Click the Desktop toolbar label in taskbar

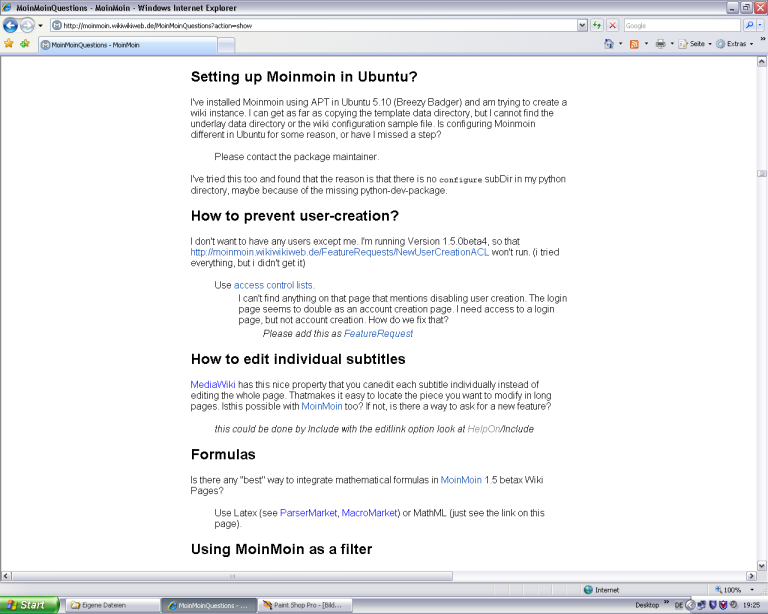click(647, 605)
